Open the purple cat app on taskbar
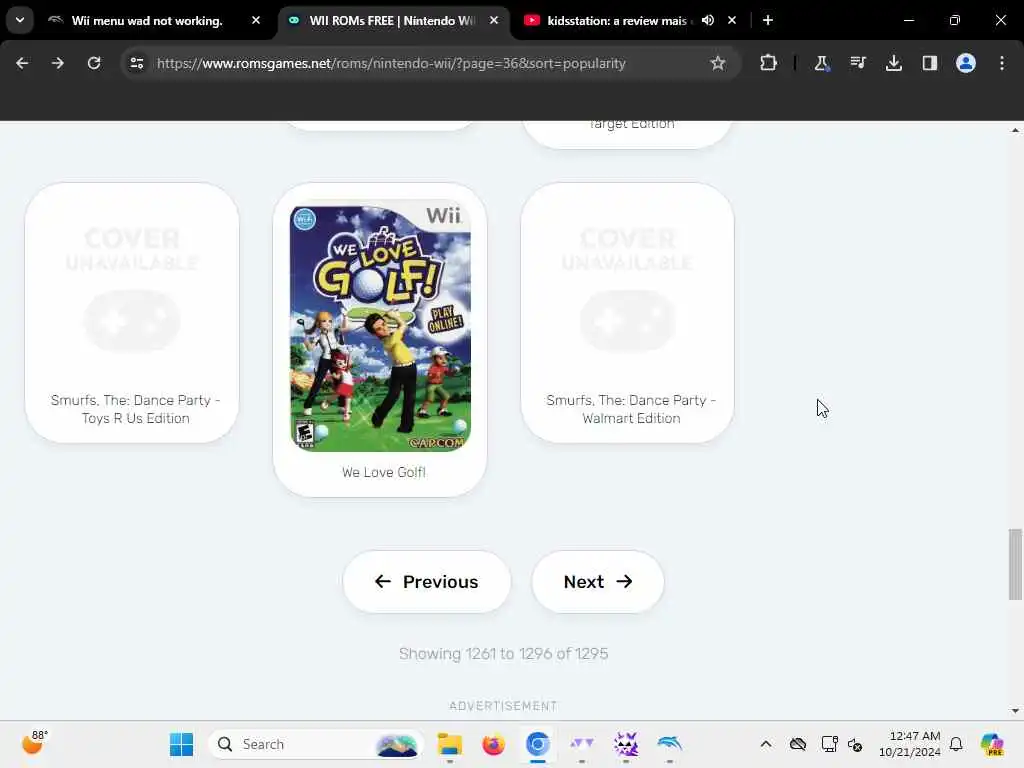 coord(626,744)
